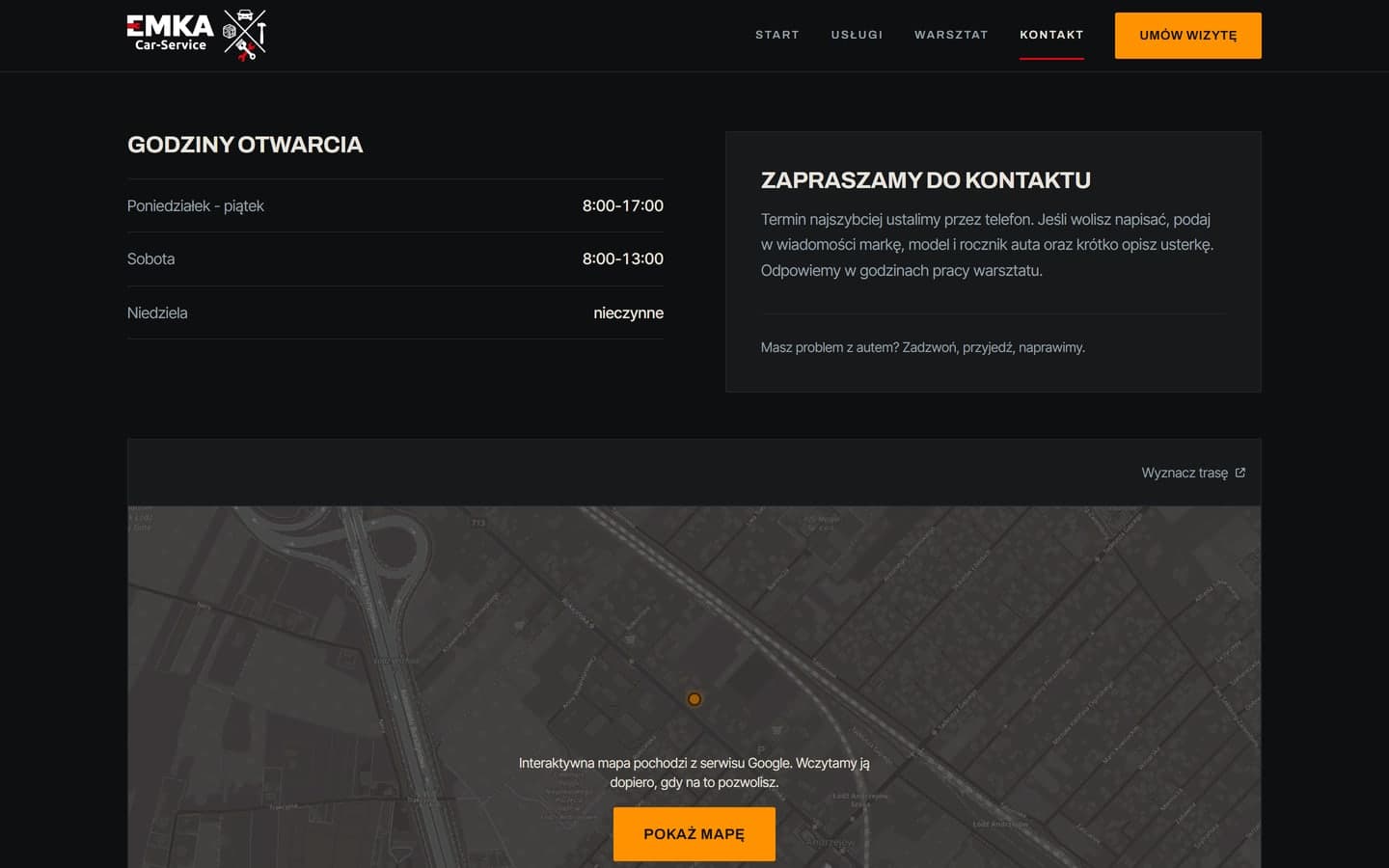This screenshot has height=868, width=1389.
Task: Click the UMÓW WIZYTĘ button
Action: point(1187,36)
